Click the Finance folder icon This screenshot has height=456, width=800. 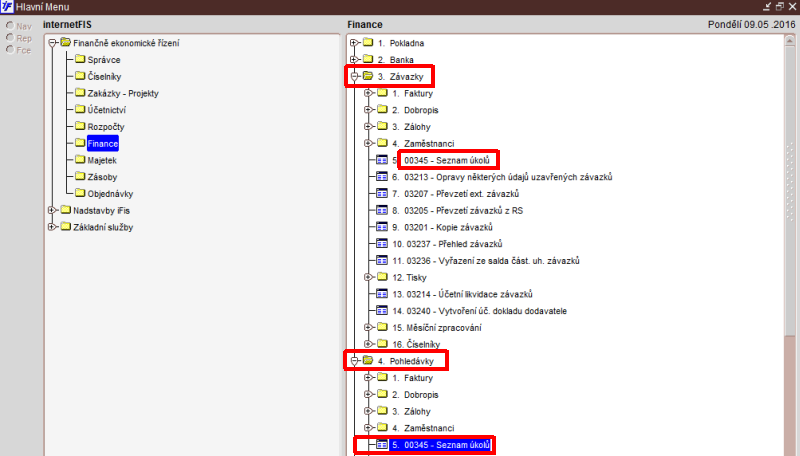[80, 143]
